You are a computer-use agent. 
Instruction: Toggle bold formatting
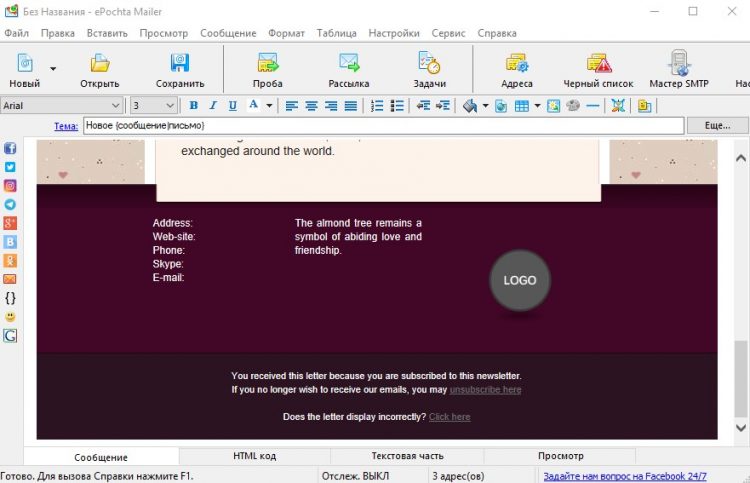click(193, 106)
